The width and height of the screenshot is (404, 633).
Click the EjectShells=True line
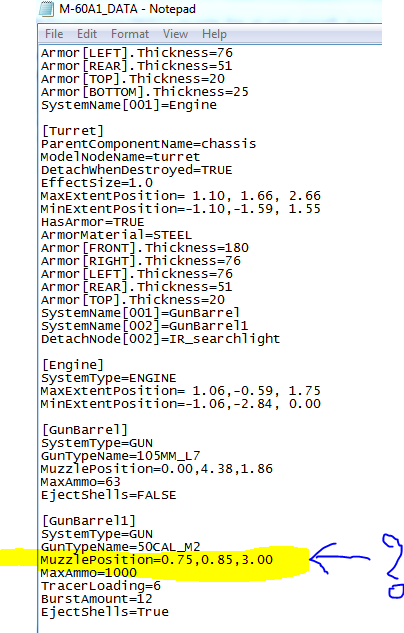coord(105,612)
